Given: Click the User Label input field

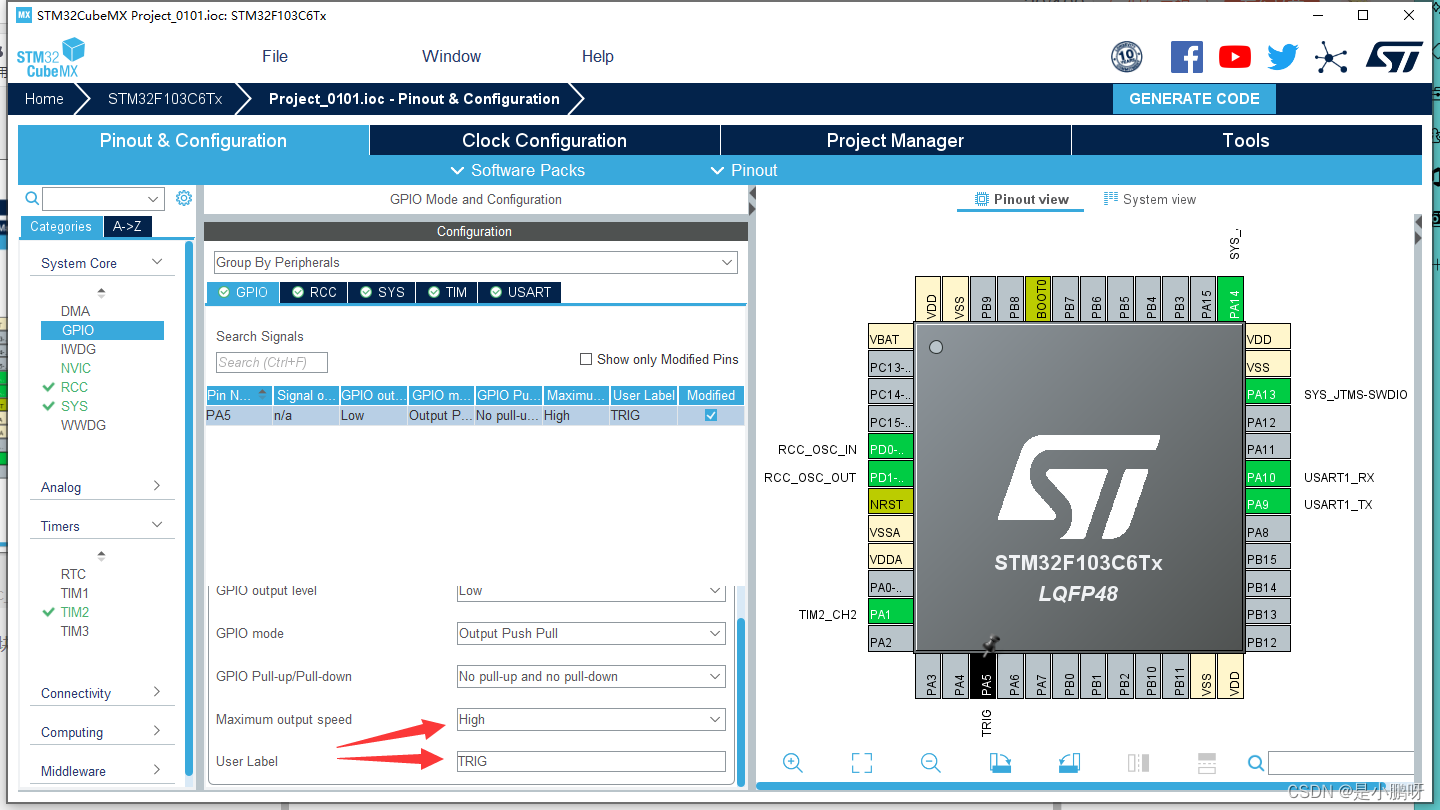Looking at the screenshot, I should click(591, 761).
